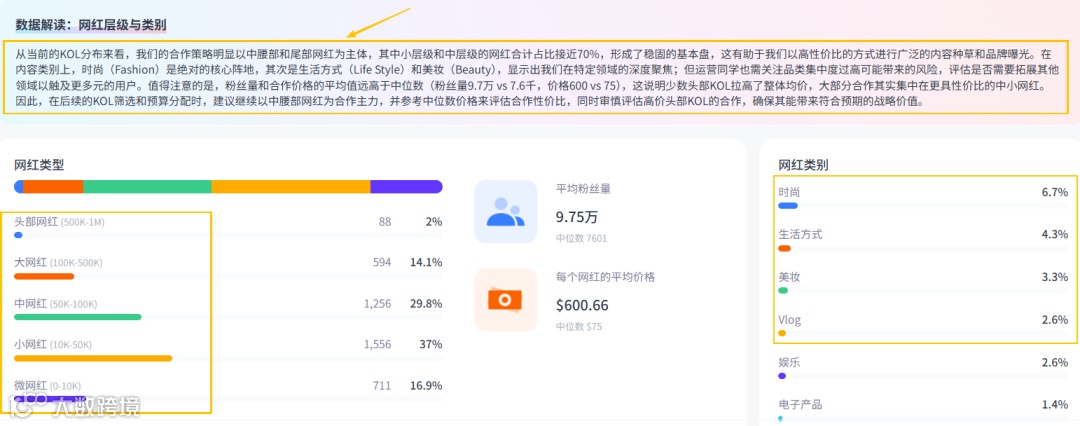
Task: Click the 3.3% value for 美妆
Action: (1055, 277)
